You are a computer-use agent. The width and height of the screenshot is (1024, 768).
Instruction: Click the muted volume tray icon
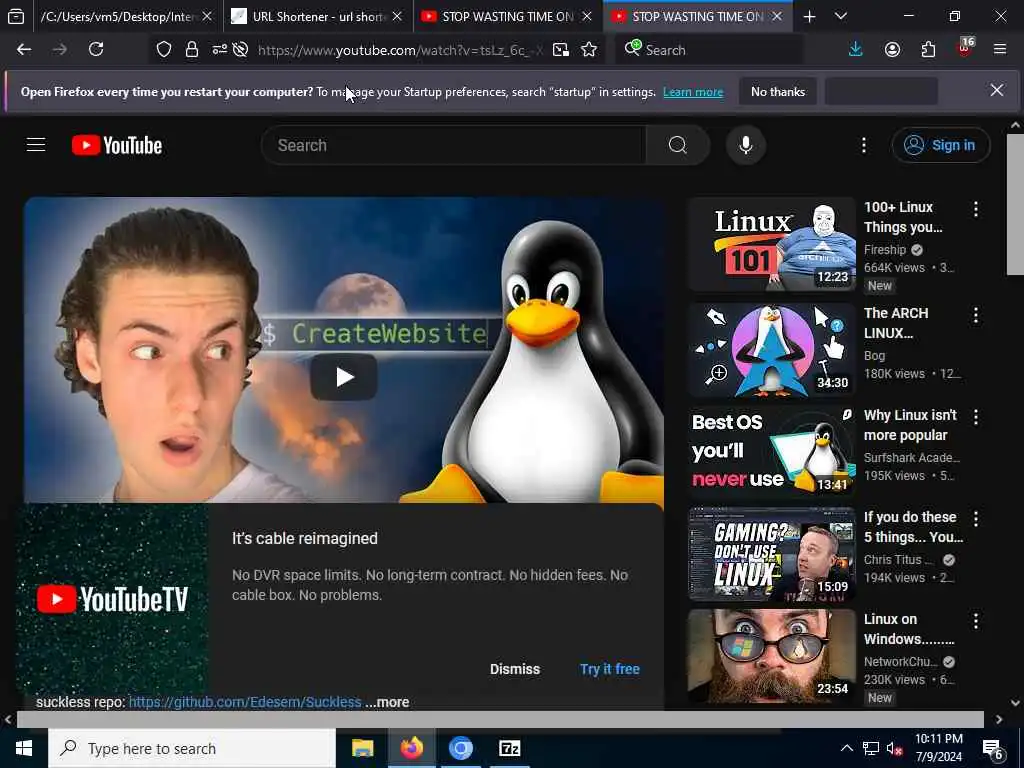[895, 748]
